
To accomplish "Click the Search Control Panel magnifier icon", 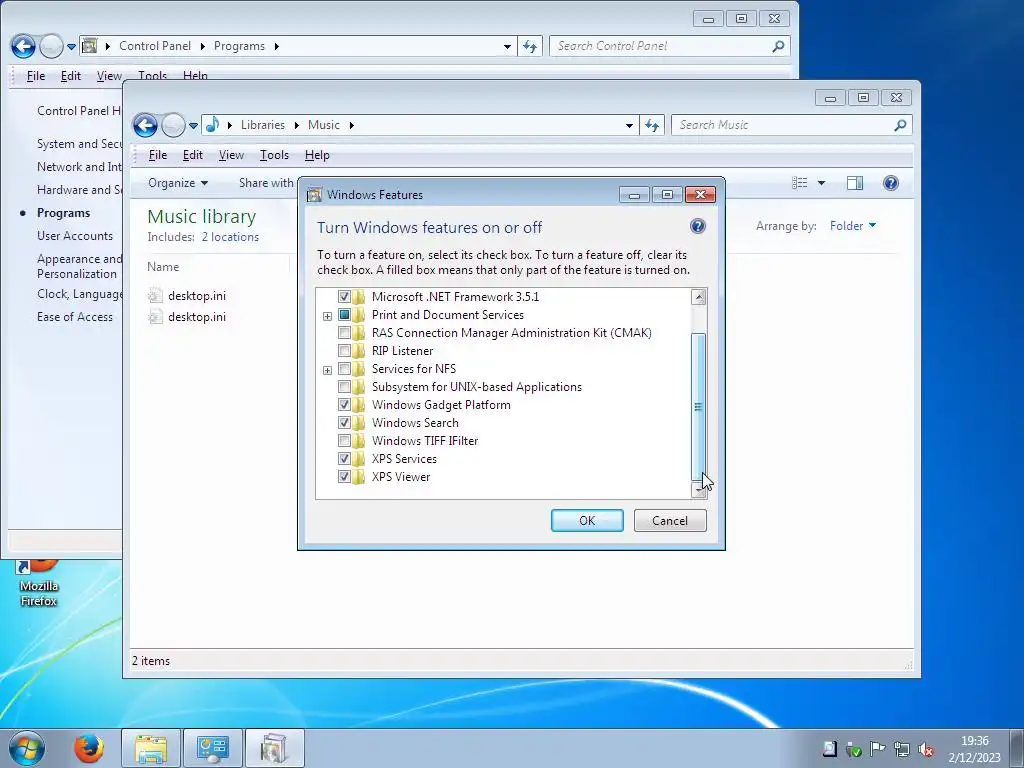I will point(778,46).
